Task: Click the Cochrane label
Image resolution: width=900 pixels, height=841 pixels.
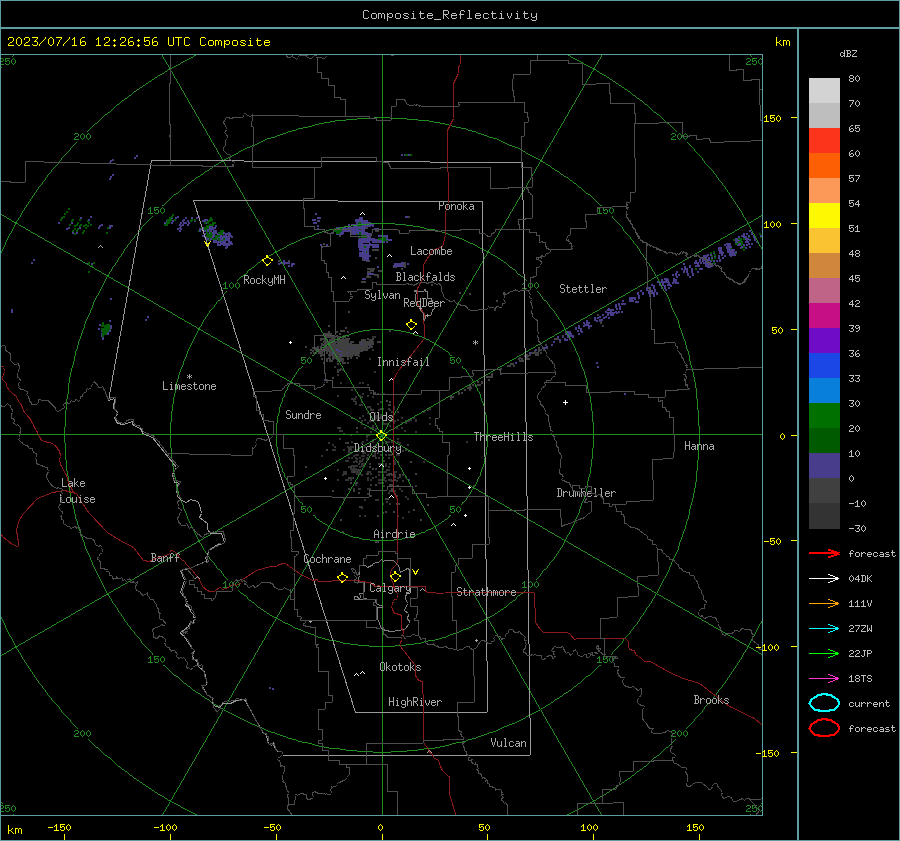Action: pyautogui.click(x=327, y=559)
